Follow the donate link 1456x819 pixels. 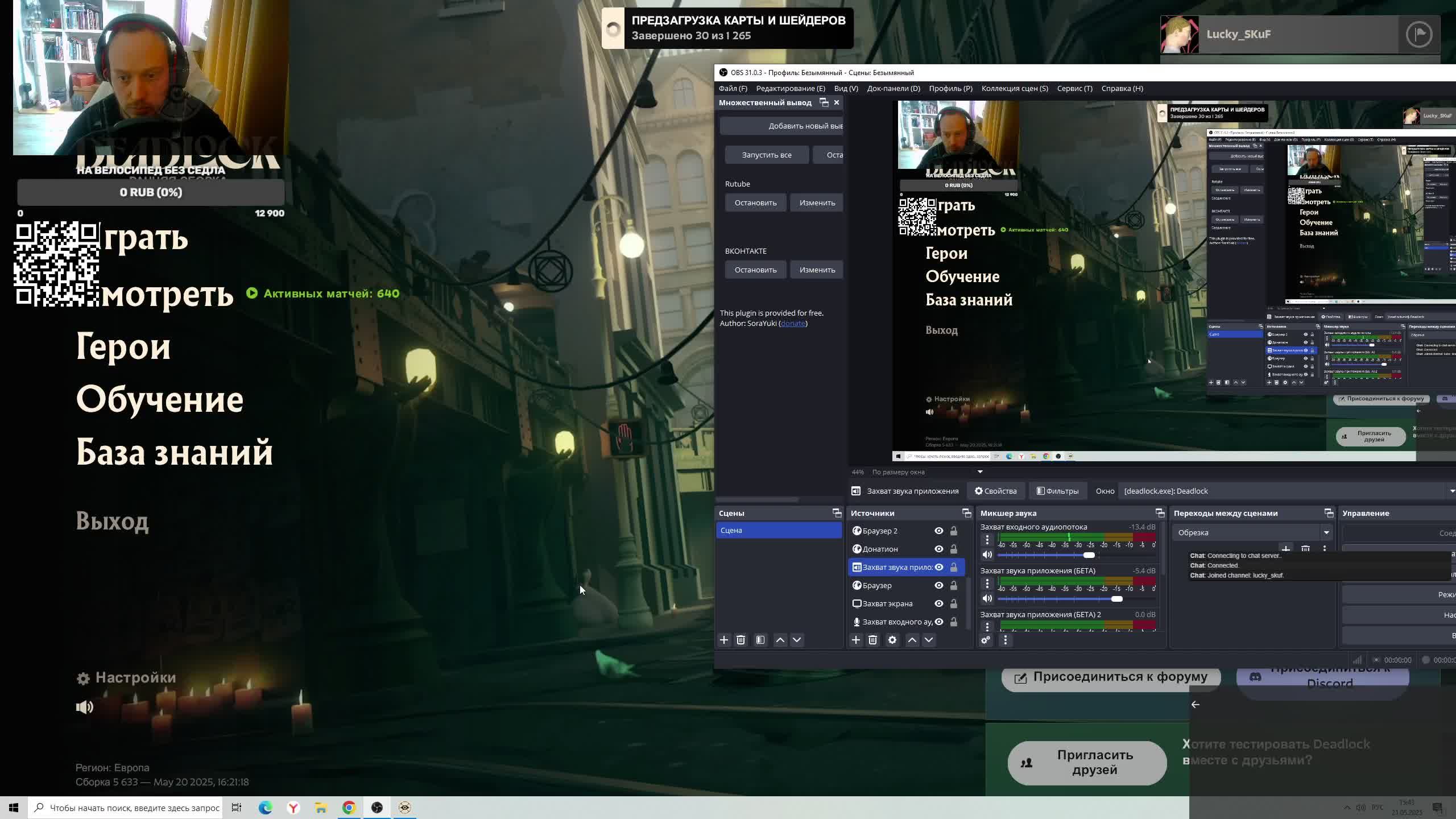tap(793, 323)
